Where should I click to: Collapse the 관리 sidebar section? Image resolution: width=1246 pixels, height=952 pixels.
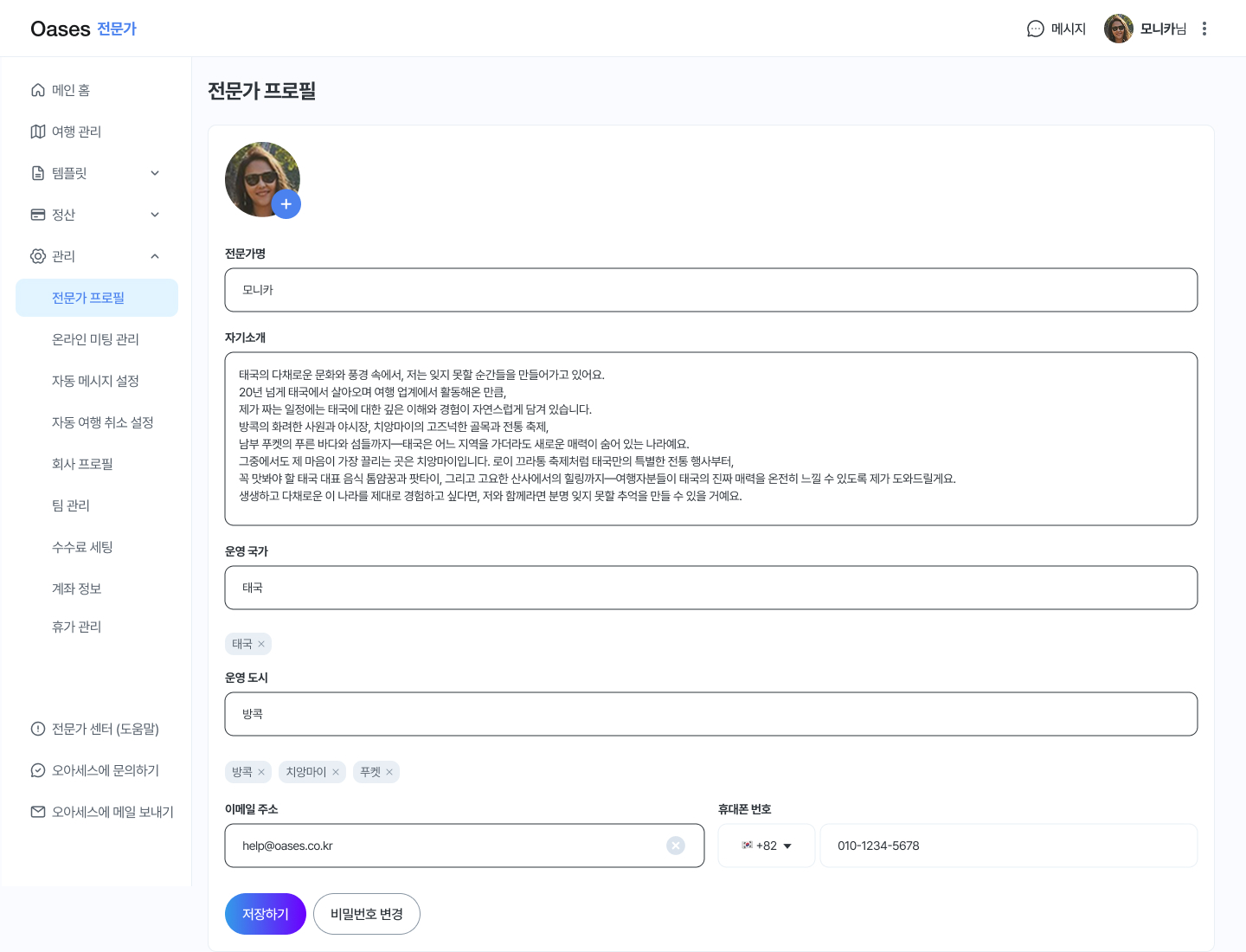(155, 256)
